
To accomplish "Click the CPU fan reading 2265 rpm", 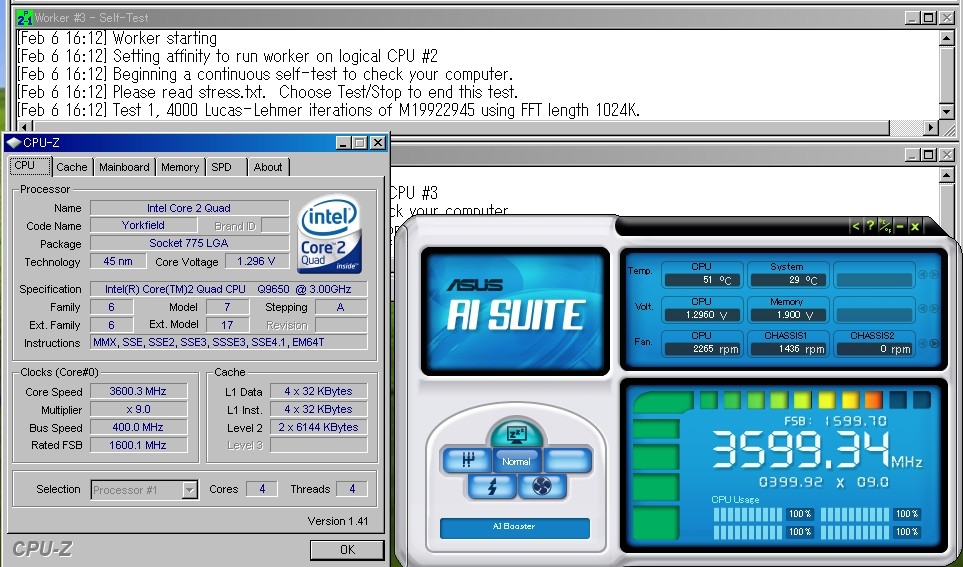I will click(x=702, y=349).
